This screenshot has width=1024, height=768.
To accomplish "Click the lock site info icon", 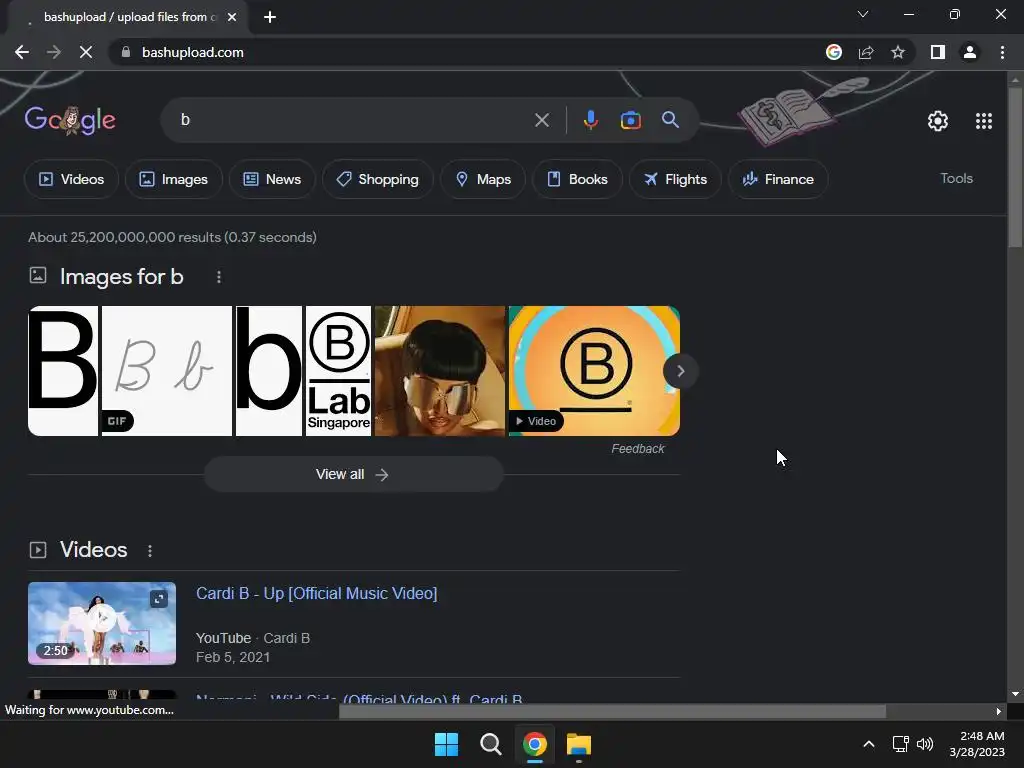I will coord(126,52).
